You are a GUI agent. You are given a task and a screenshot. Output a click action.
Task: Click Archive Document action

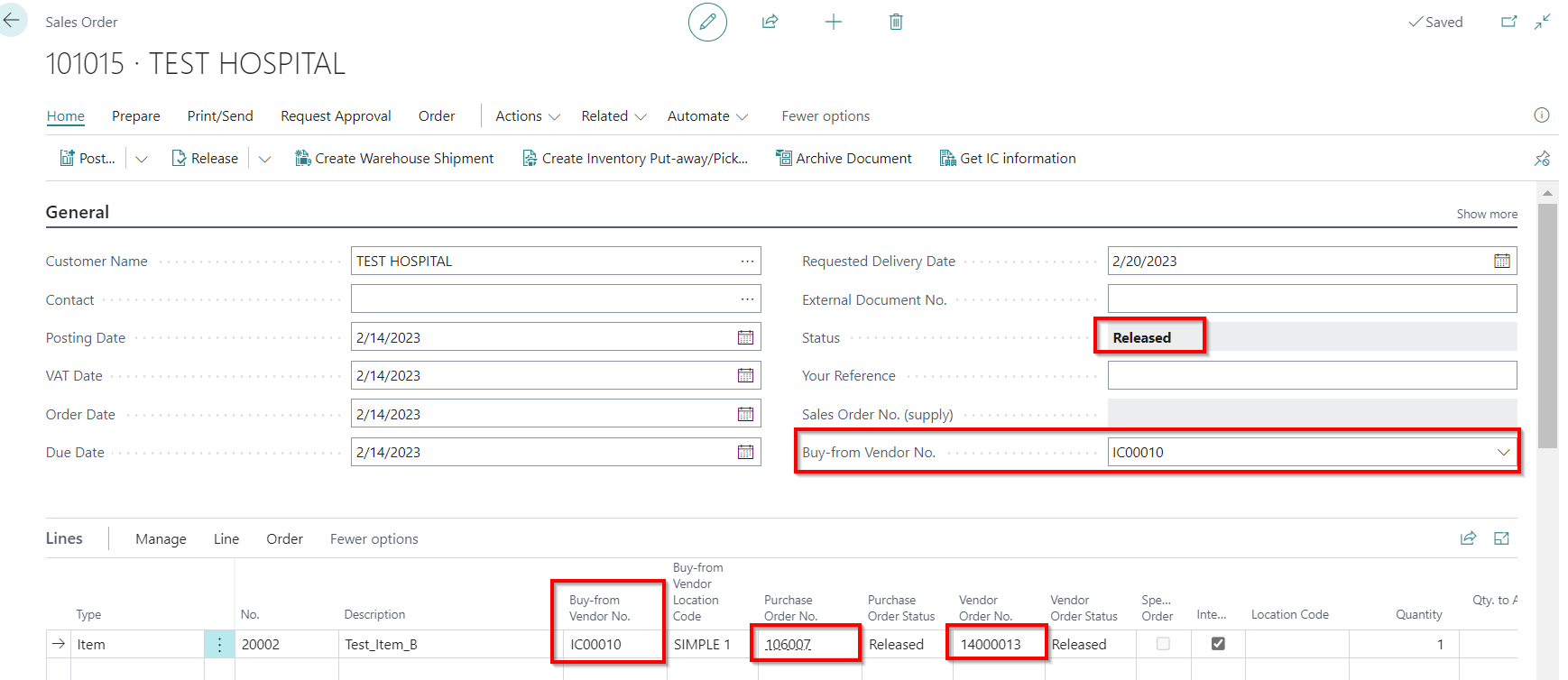tap(844, 159)
